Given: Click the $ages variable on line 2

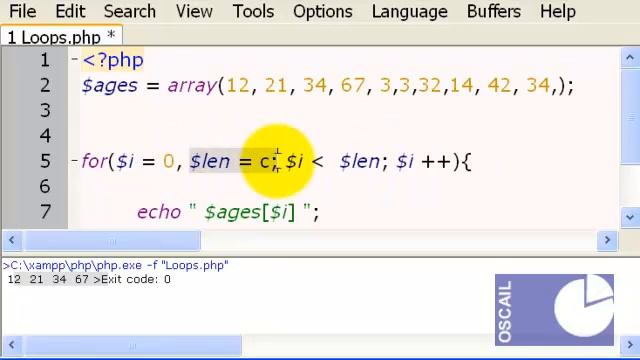Looking at the screenshot, I should coord(110,86).
